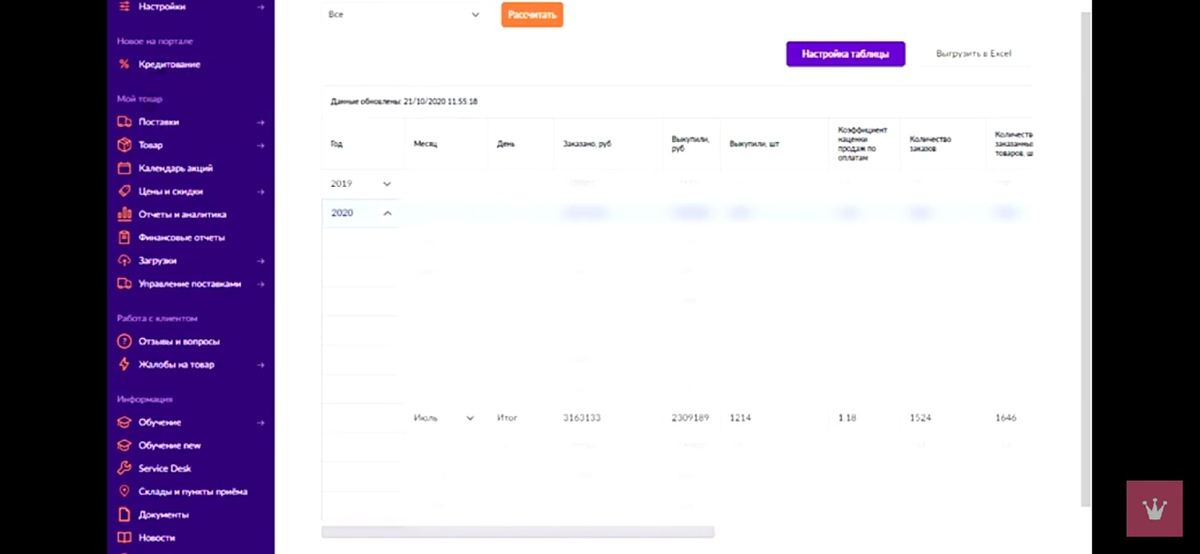Image resolution: width=1200 pixels, height=554 pixels.
Task: Open the Обучение new sidebar item
Action: tap(170, 445)
